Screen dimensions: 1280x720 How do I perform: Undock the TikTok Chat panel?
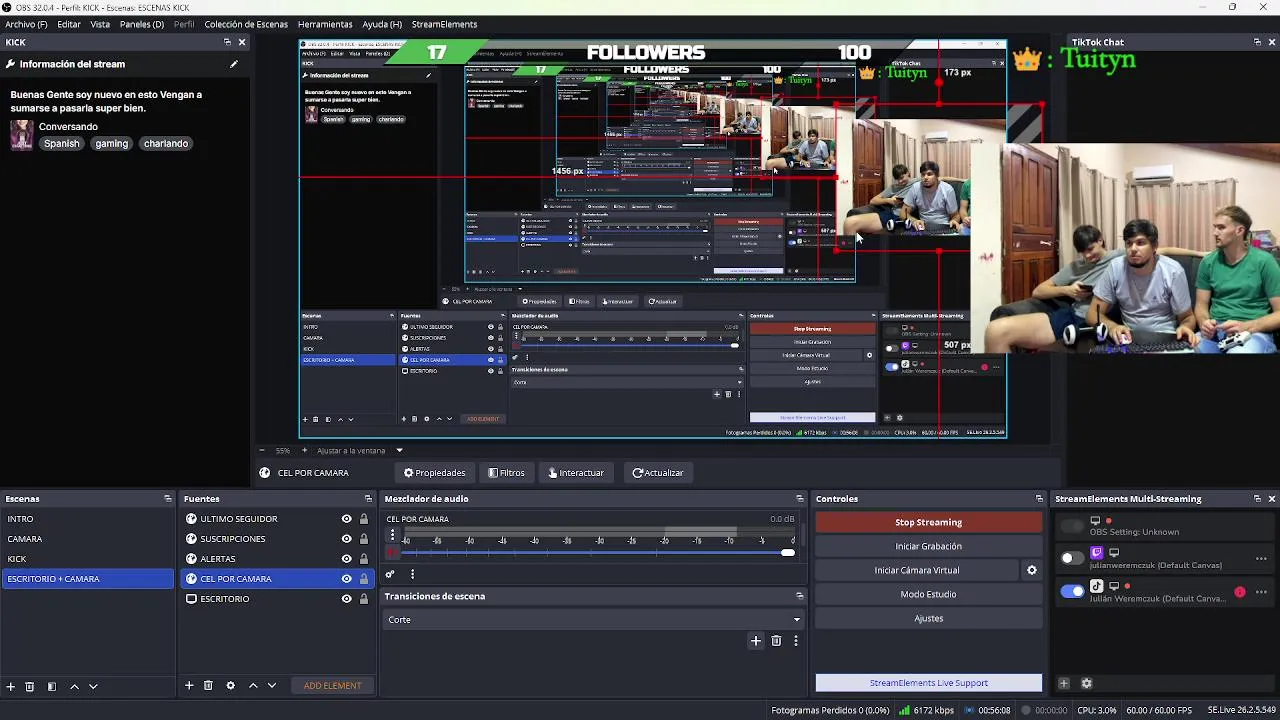click(1257, 42)
